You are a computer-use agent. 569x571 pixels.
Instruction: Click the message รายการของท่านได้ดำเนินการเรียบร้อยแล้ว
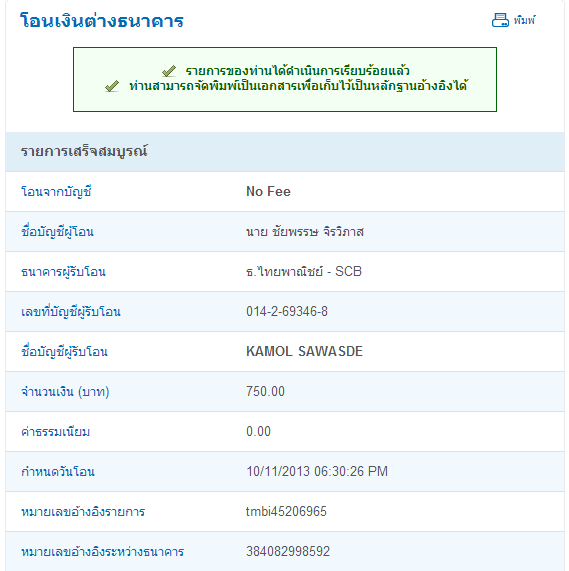click(x=297, y=70)
